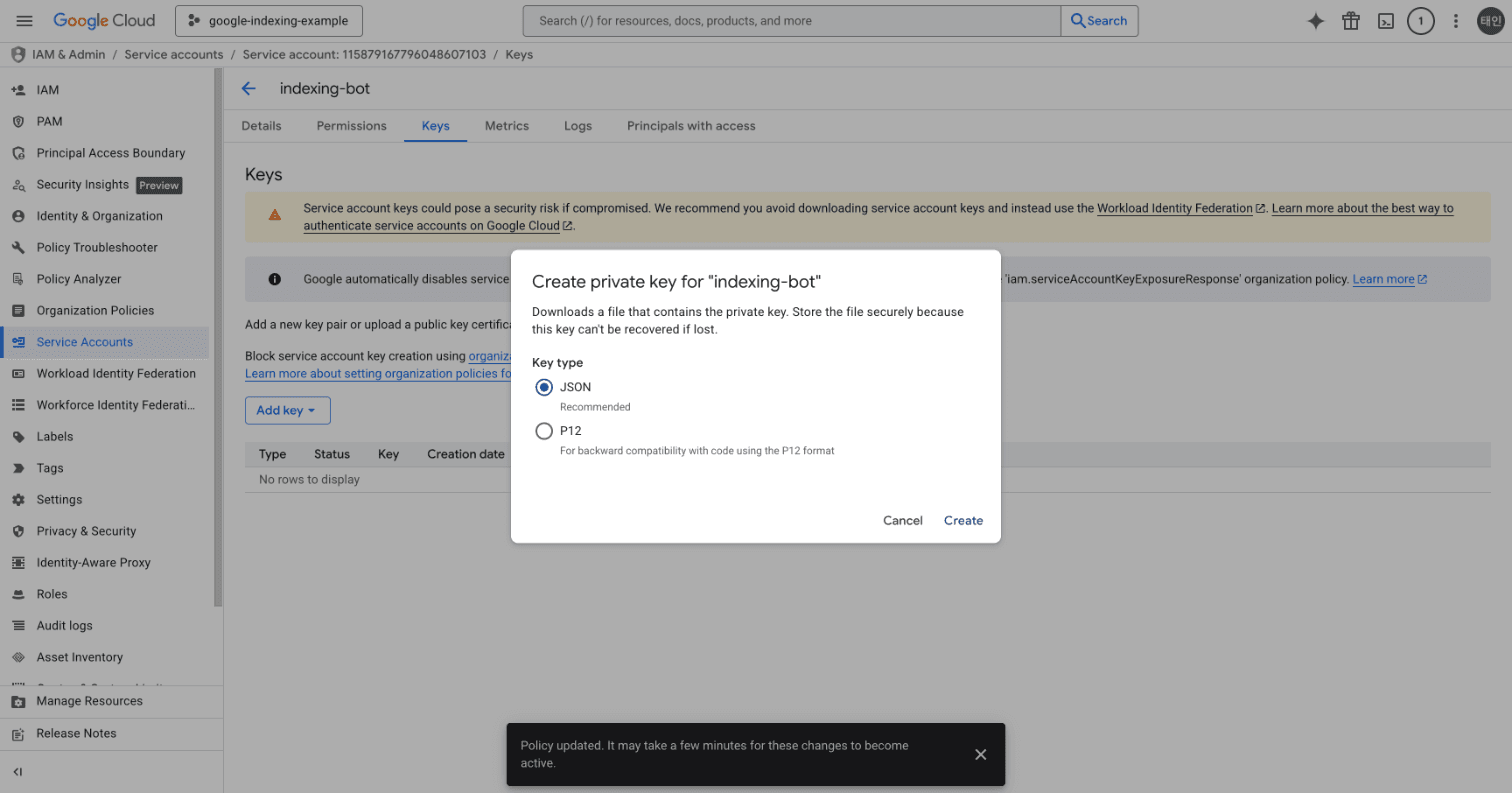Click the Roles hat icon in sidebar
Screen dimensions: 1512x793
[x=18, y=594]
